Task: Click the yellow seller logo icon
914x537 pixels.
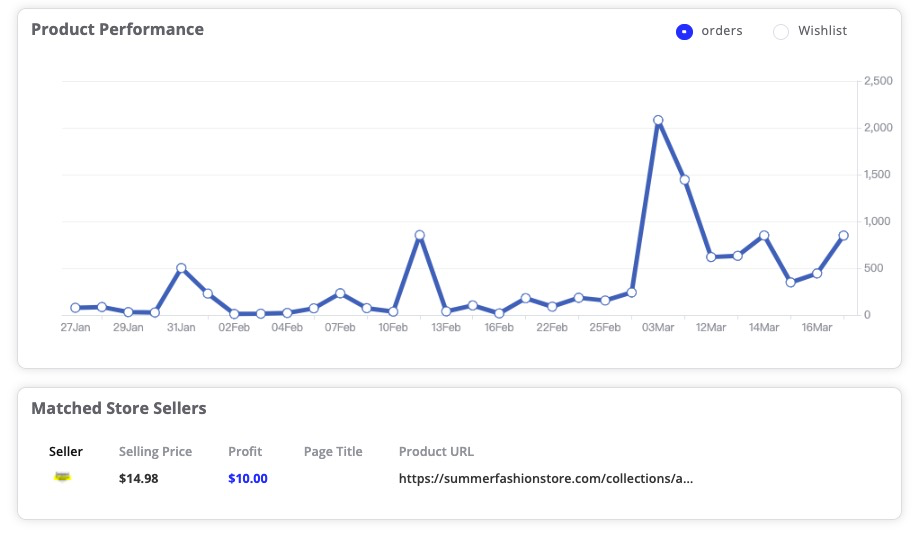Action: pyautogui.click(x=62, y=477)
